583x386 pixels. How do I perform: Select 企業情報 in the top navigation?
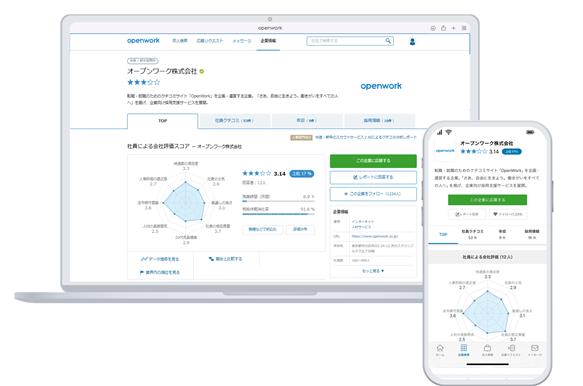[x=268, y=41]
